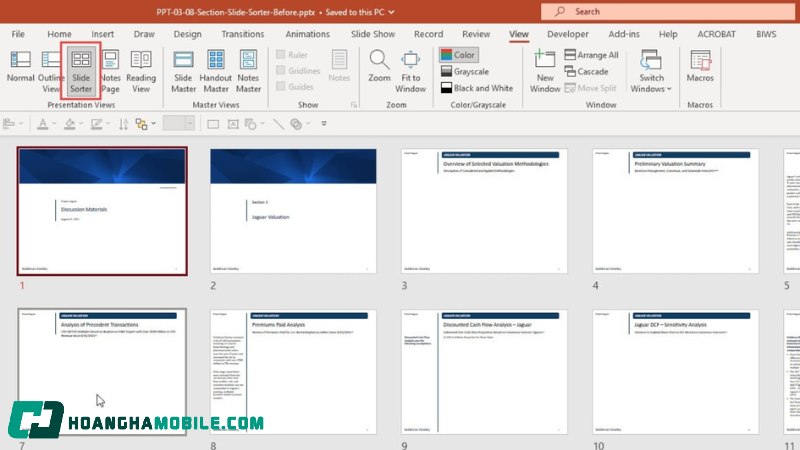Open the Notes Master view
The image size is (800, 450).
click(248, 71)
